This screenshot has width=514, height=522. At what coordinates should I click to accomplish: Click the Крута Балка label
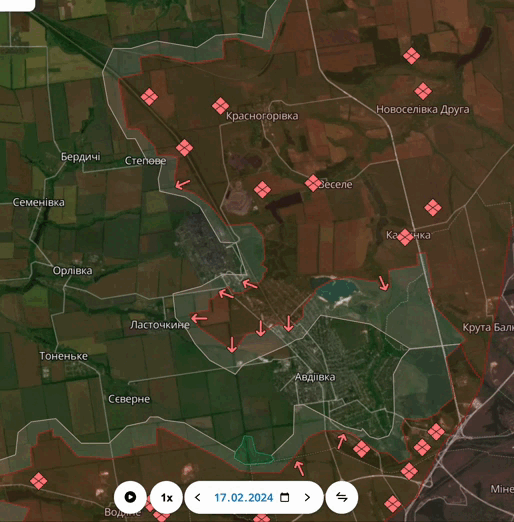[488, 327]
